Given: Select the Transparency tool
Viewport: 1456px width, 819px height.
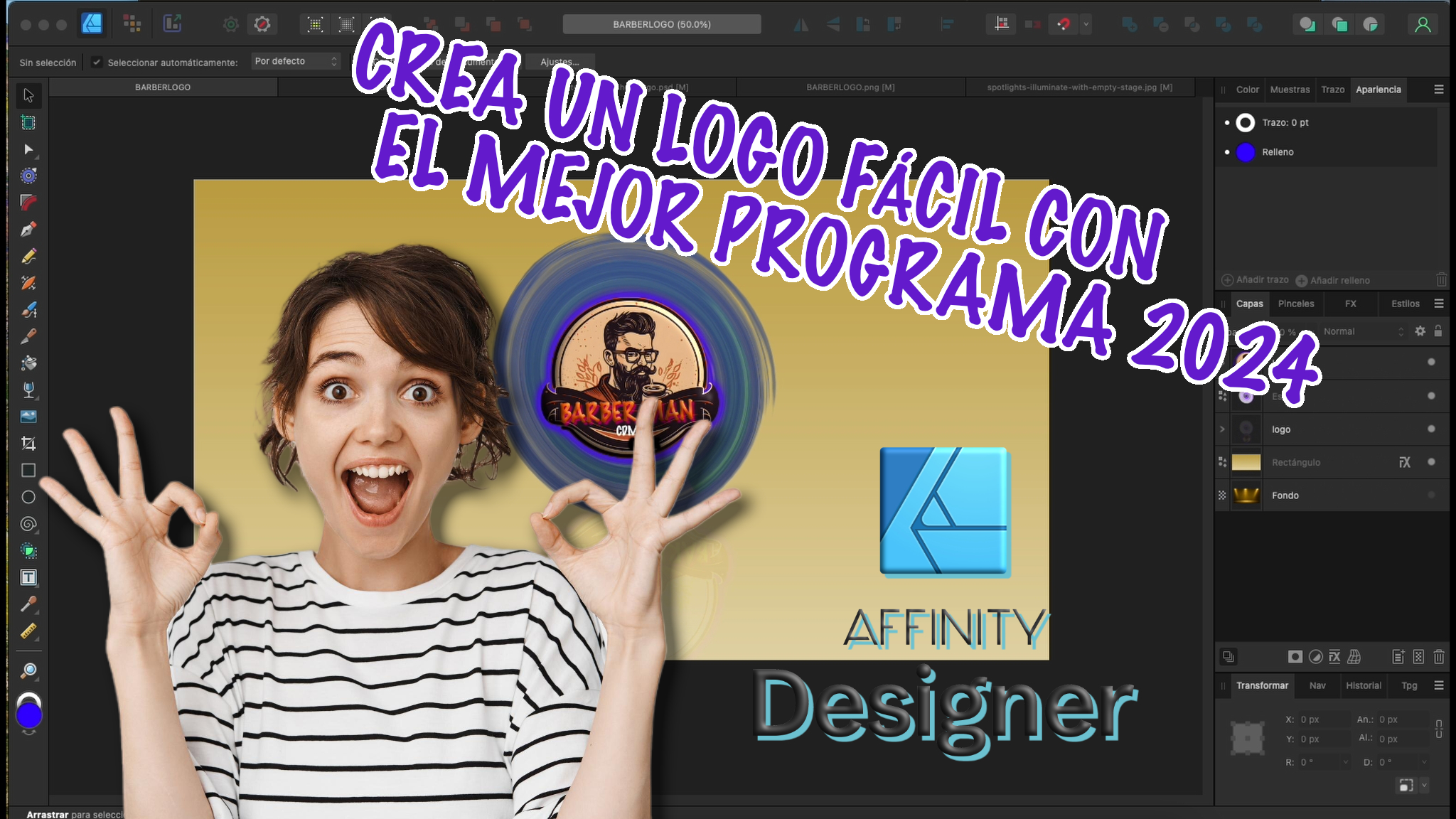Looking at the screenshot, I should pos(28,390).
